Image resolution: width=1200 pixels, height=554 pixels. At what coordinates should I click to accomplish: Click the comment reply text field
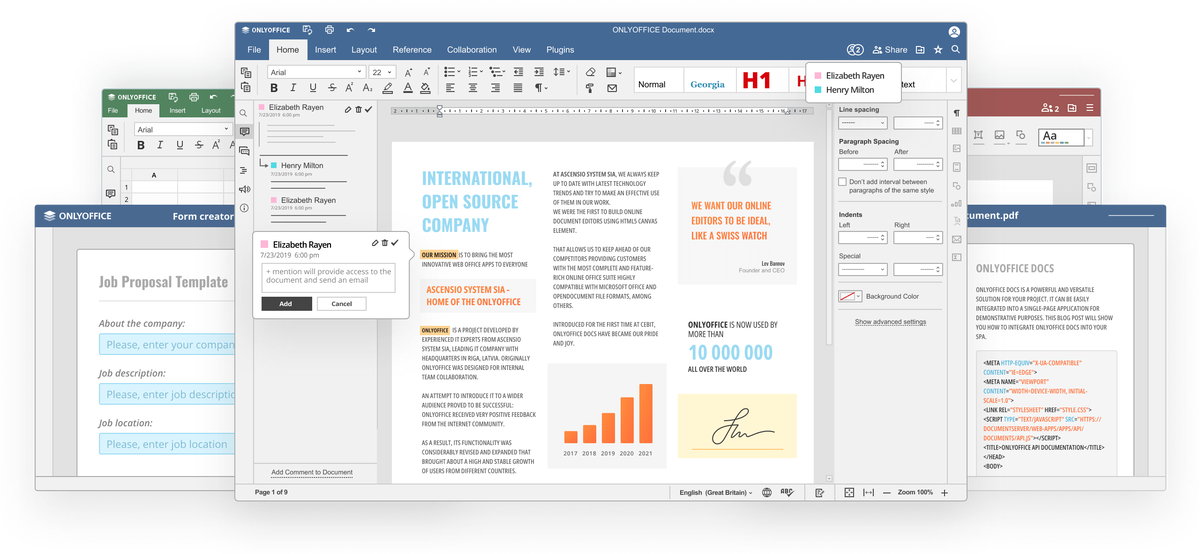(328, 278)
